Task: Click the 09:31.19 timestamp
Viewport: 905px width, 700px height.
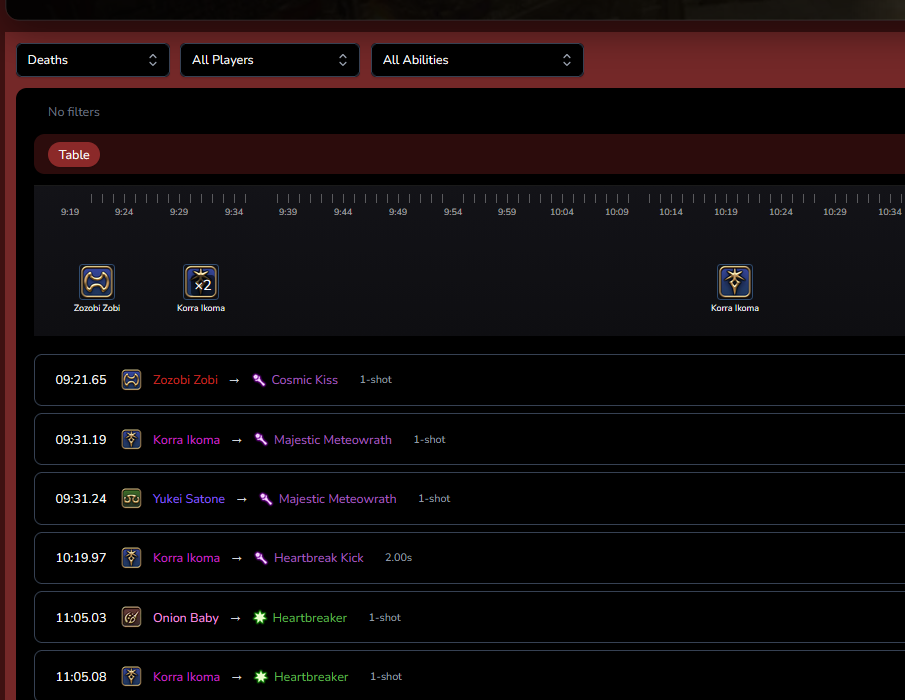Action: pos(81,440)
